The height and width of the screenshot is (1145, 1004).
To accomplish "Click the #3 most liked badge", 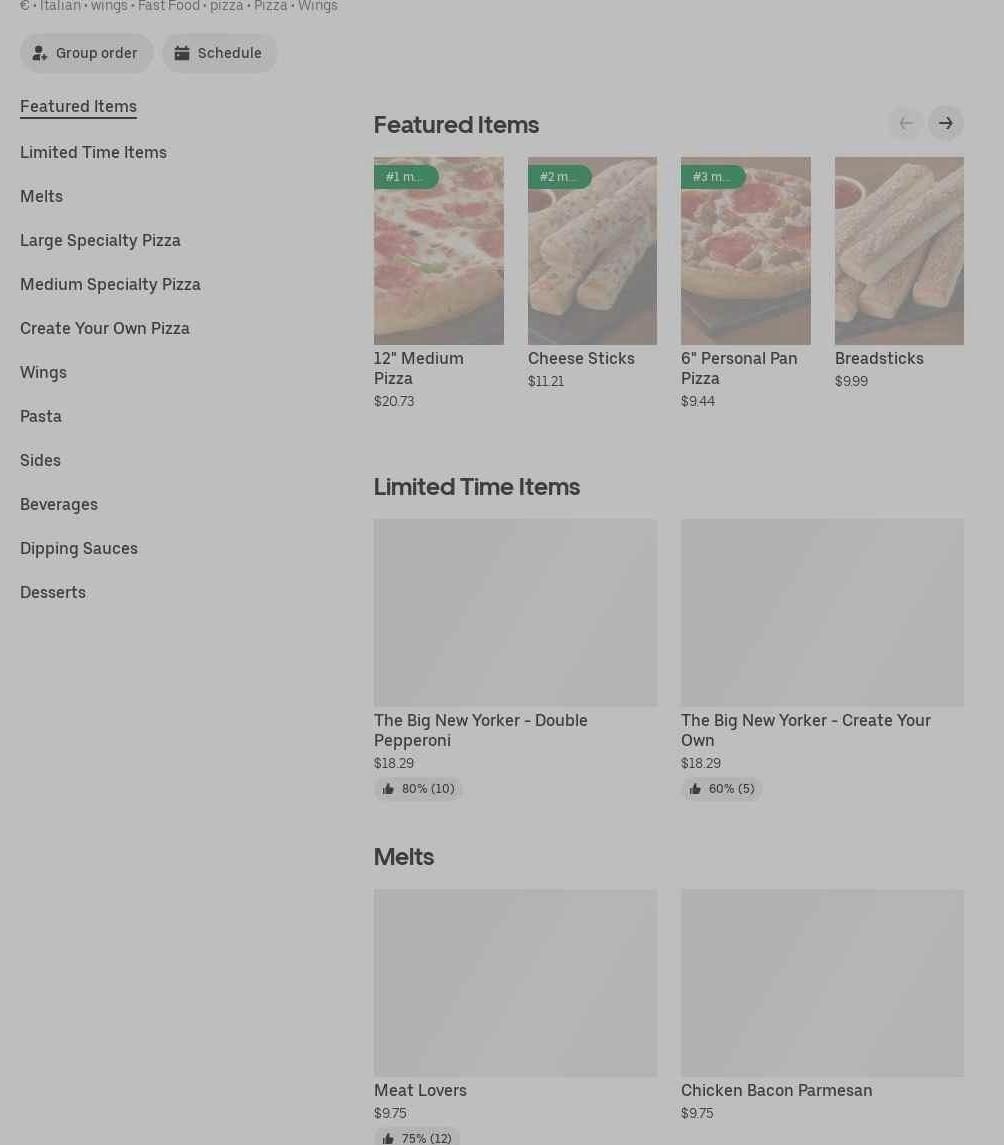I will pos(712,177).
